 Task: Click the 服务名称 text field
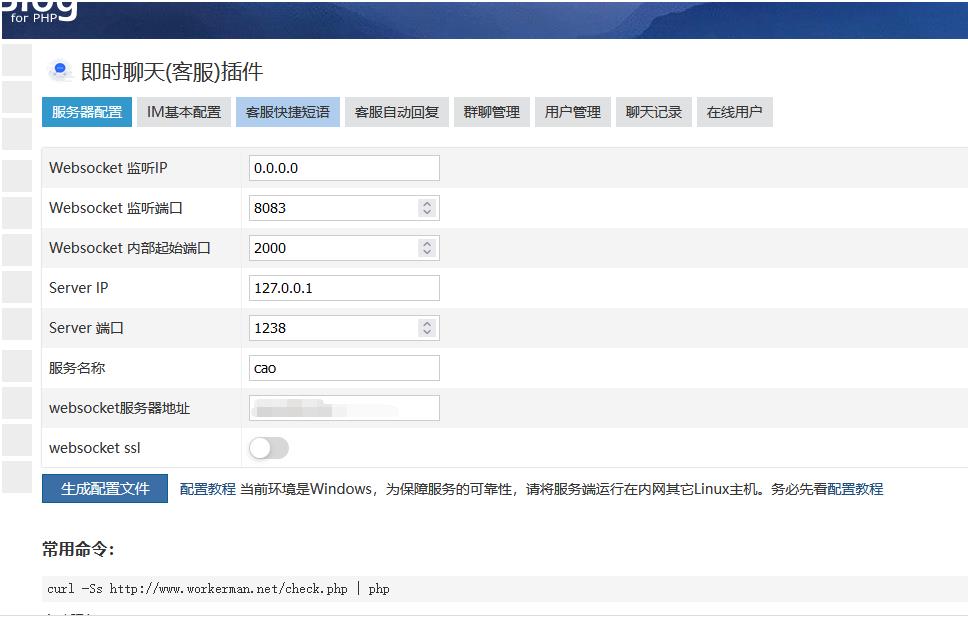pos(343,368)
